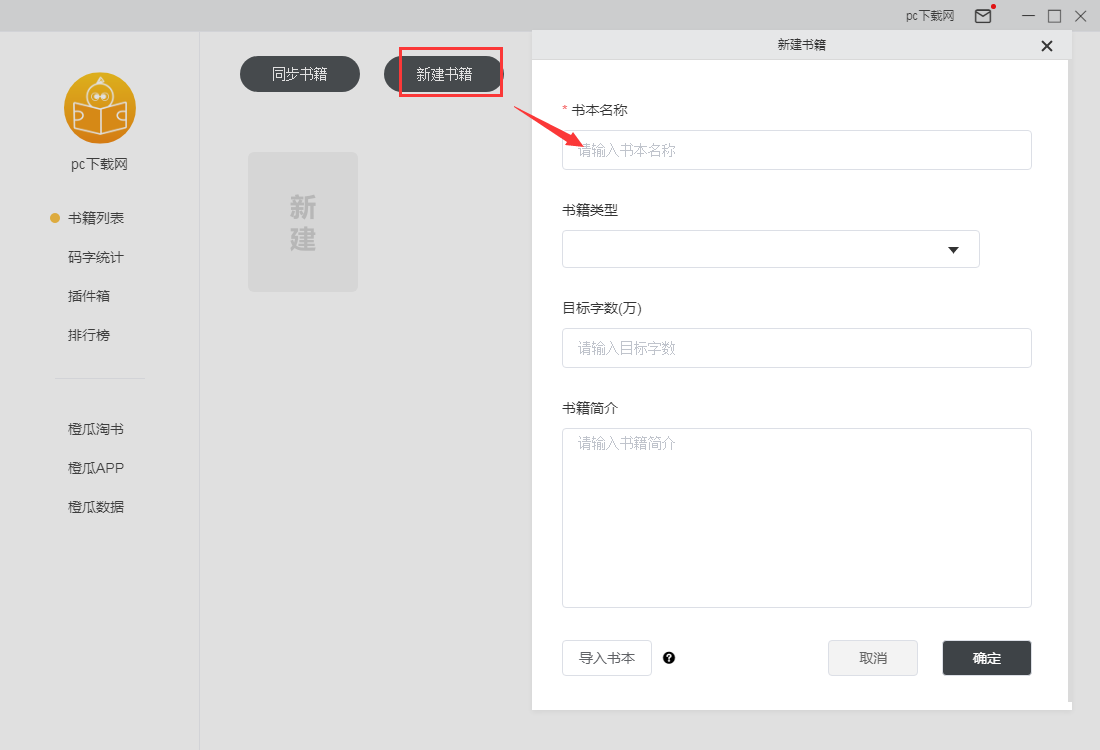Click the 新建书籍 button
The image size is (1100, 750).
click(444, 74)
